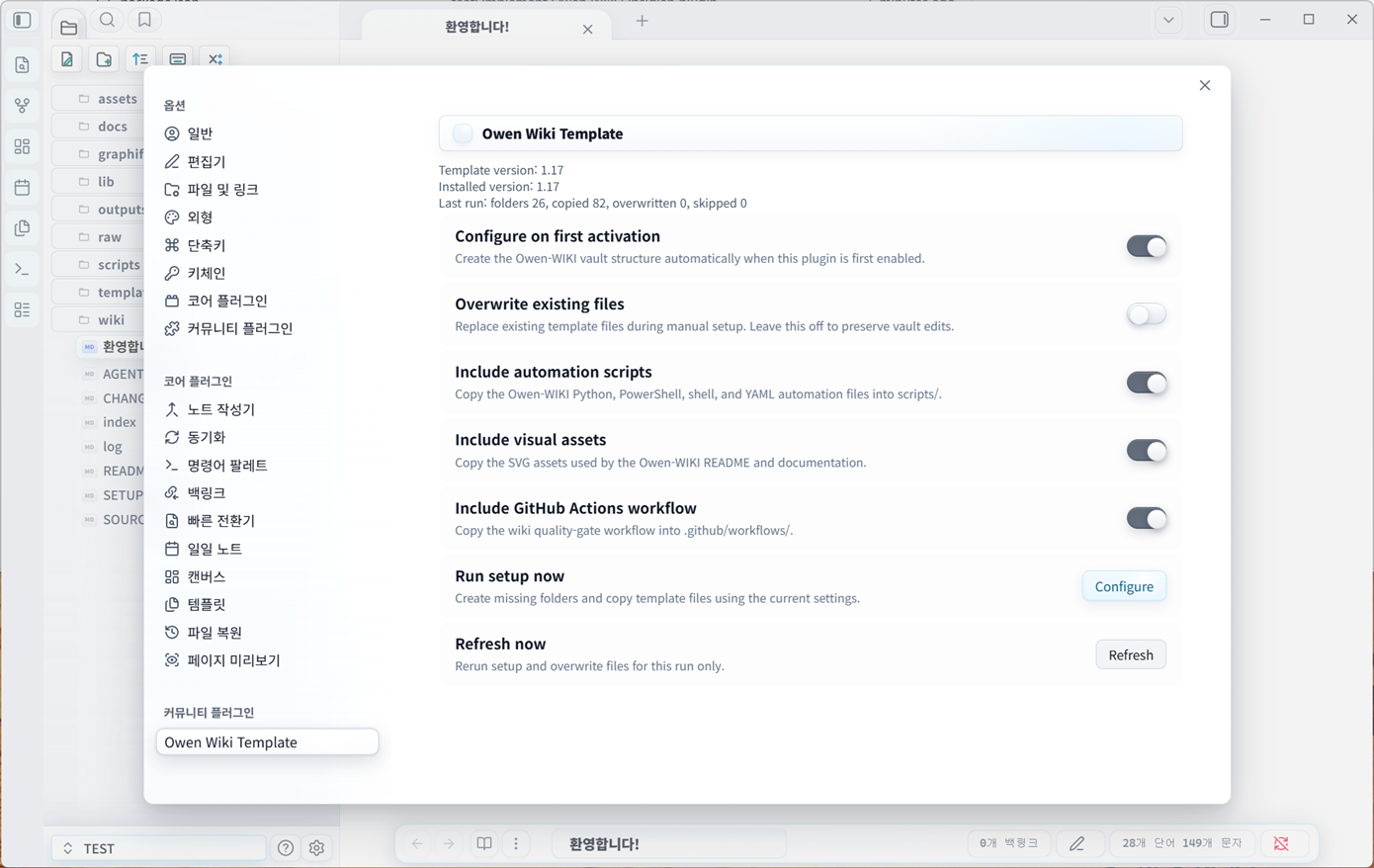The image size is (1374, 868).
Task: Open today's daily note ribbon icon
Action: pyautogui.click(x=22, y=187)
